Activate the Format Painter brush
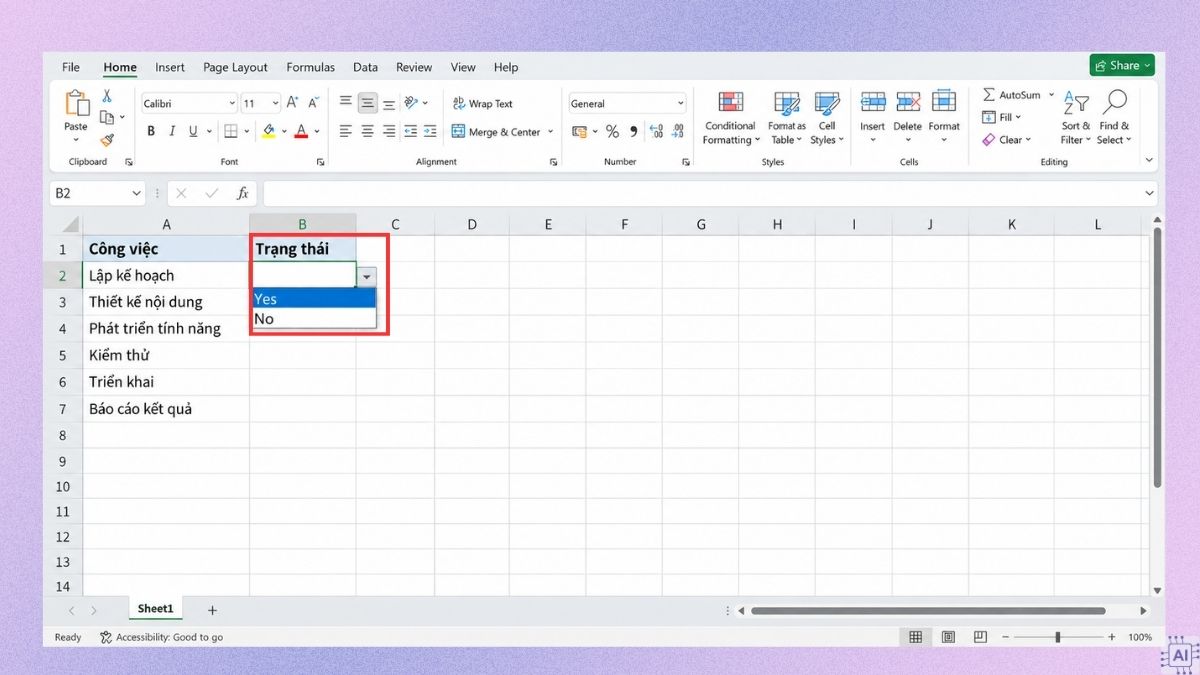 pos(107,141)
